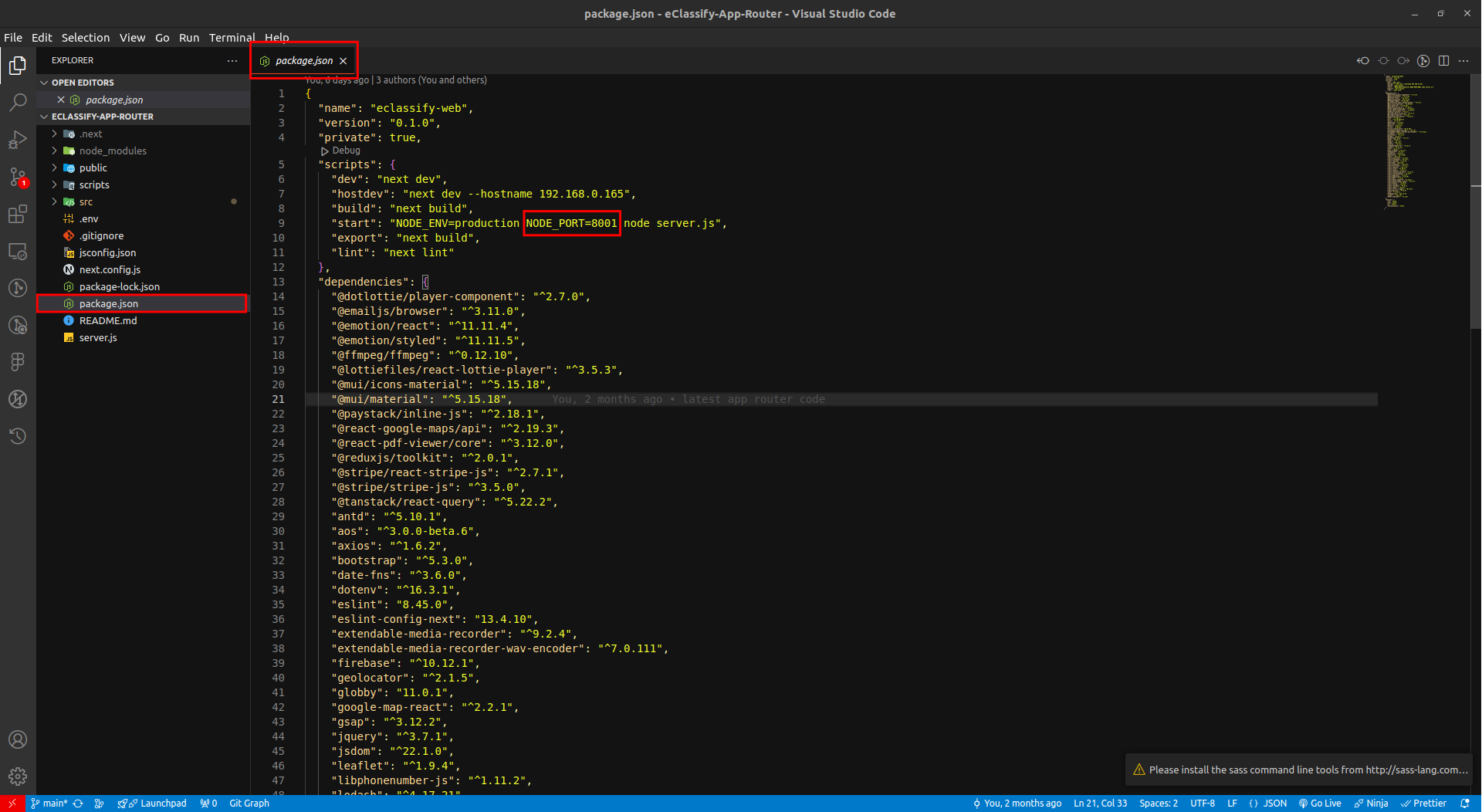
Task: Open the Extensions view
Action: click(x=18, y=214)
